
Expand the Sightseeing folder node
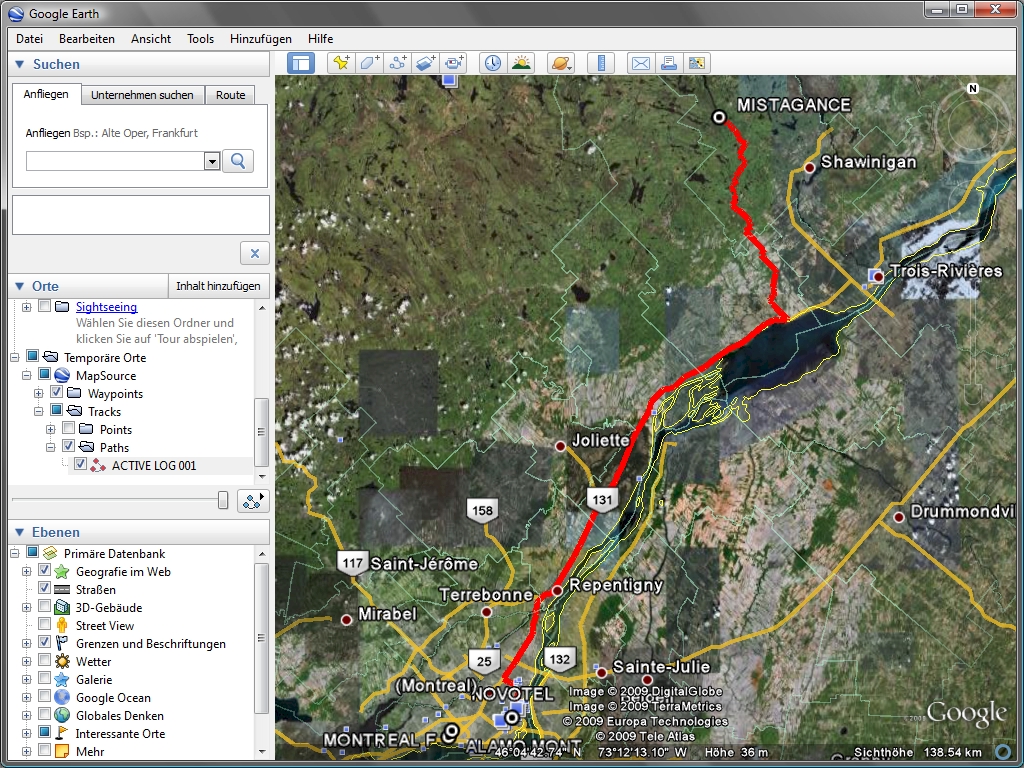tap(27, 307)
